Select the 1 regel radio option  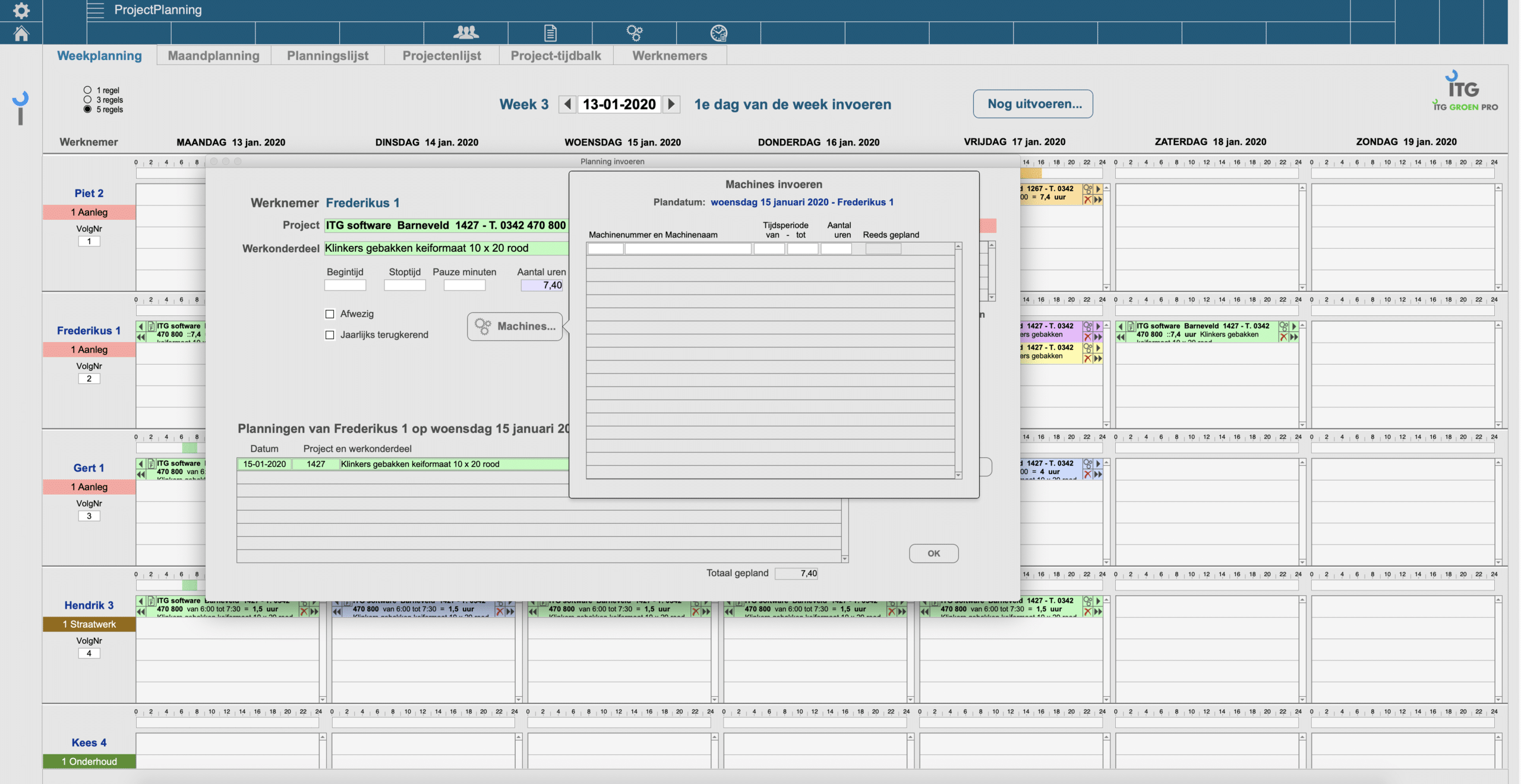[88, 90]
